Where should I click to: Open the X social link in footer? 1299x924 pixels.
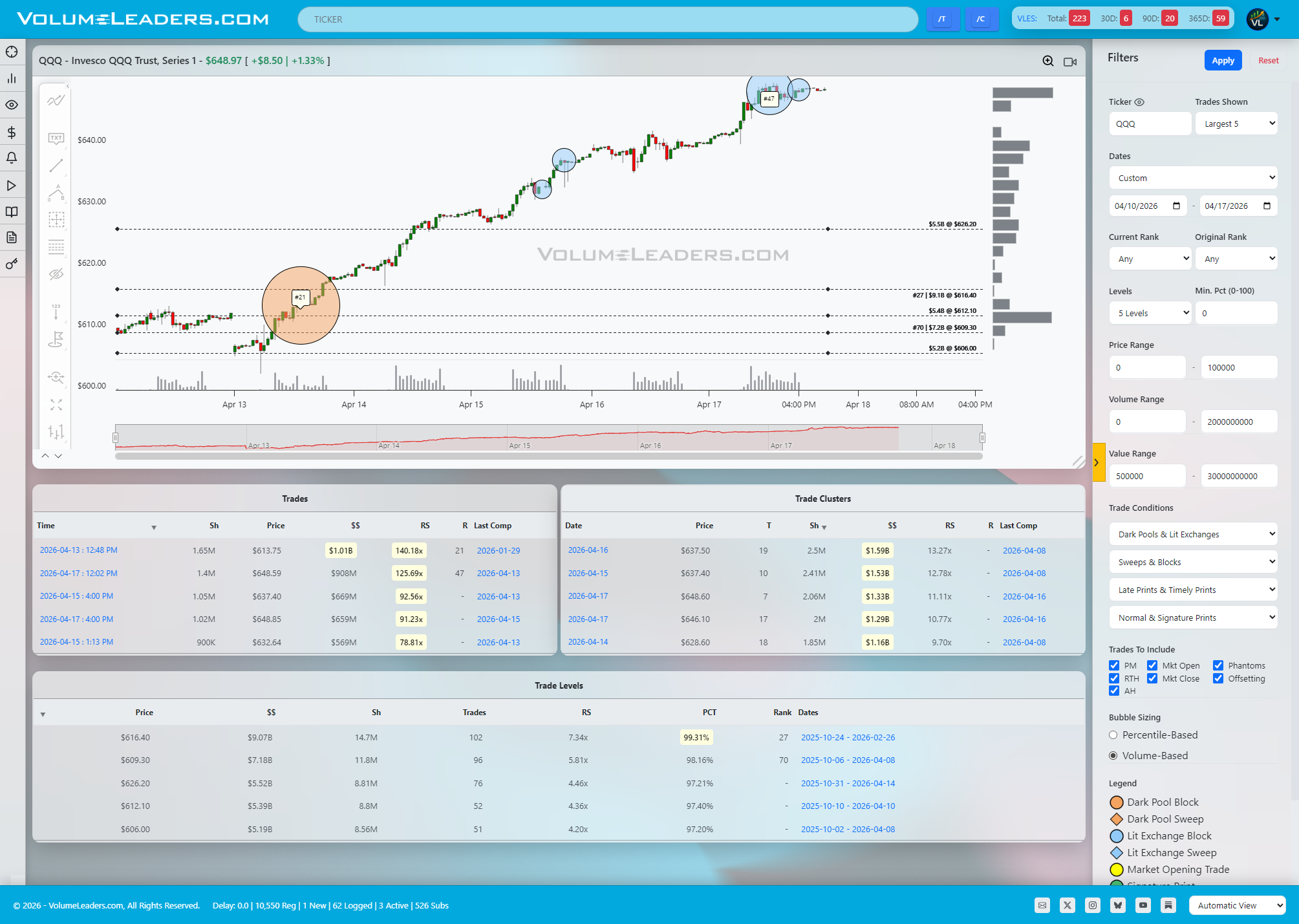[1068, 905]
